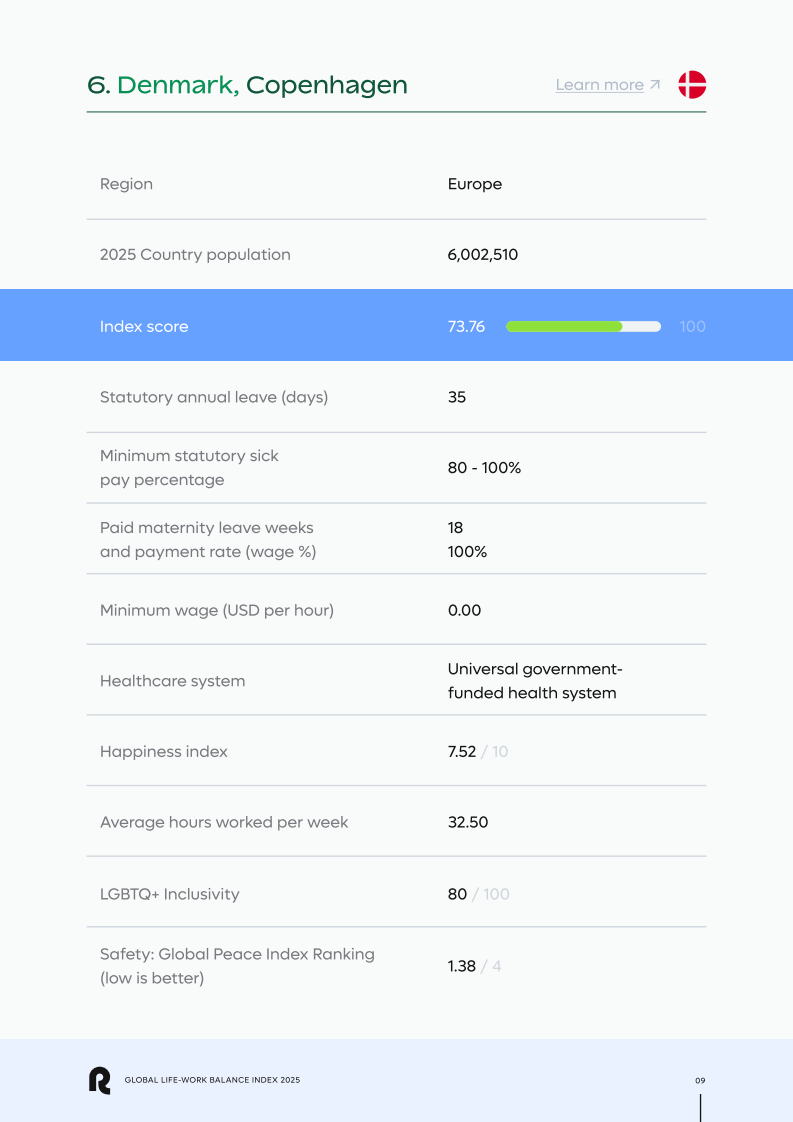
Task: Click Average hours worked value 32.50
Action: [468, 822]
